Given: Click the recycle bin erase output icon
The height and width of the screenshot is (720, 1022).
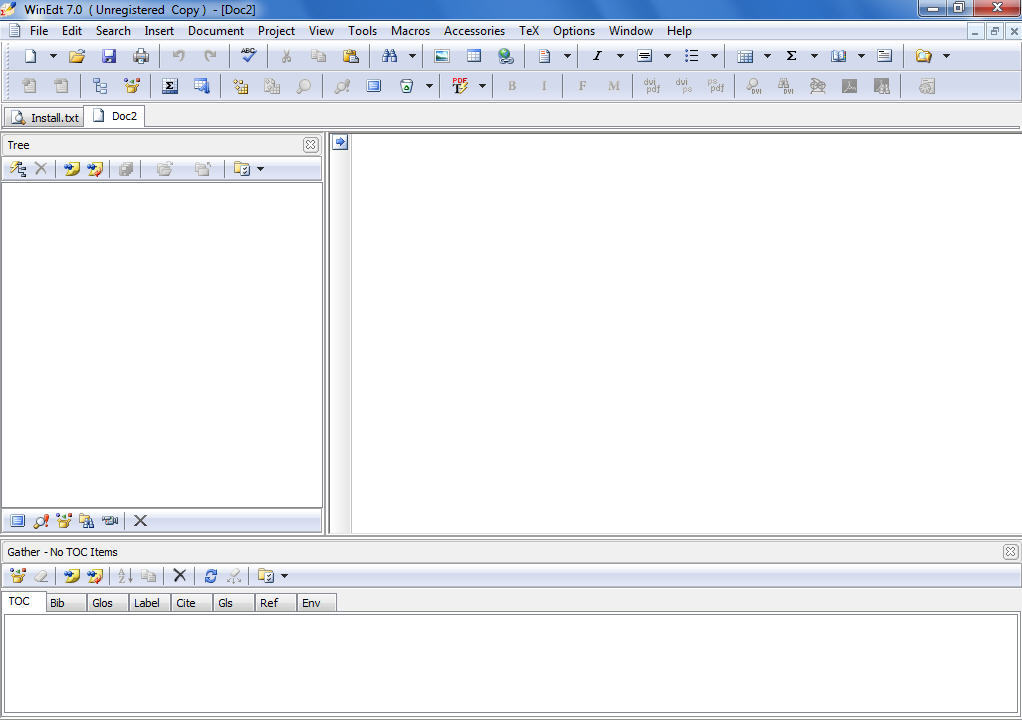Looking at the screenshot, I should (407, 86).
